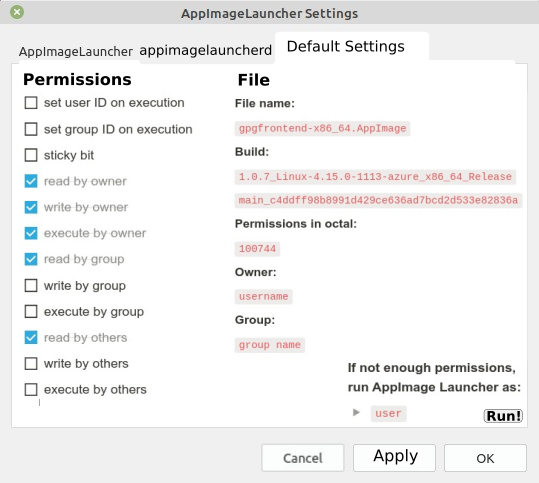Check set group ID on execution
539x483 pixels.
point(31,129)
